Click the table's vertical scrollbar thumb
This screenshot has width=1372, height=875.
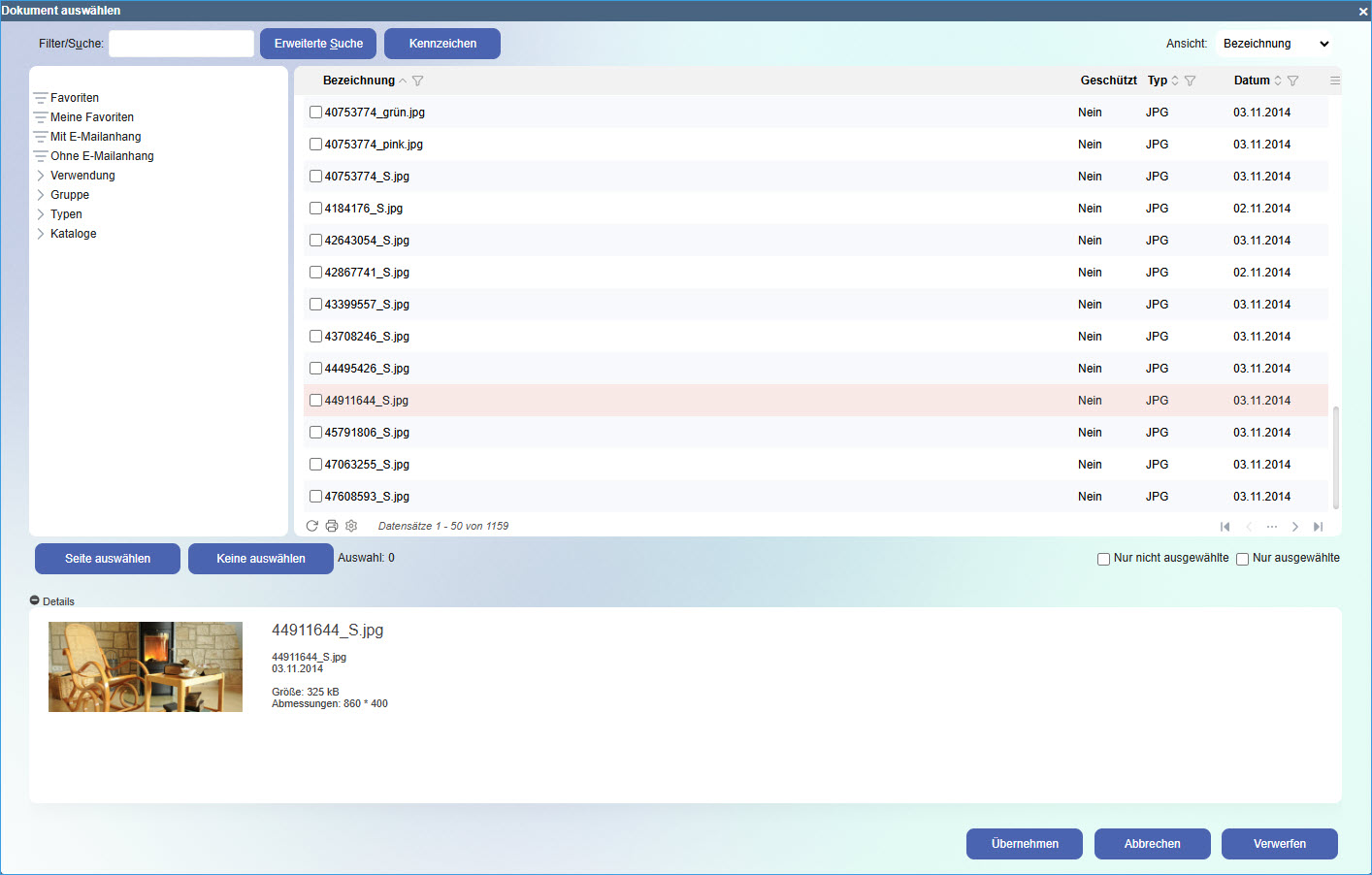tap(1336, 458)
